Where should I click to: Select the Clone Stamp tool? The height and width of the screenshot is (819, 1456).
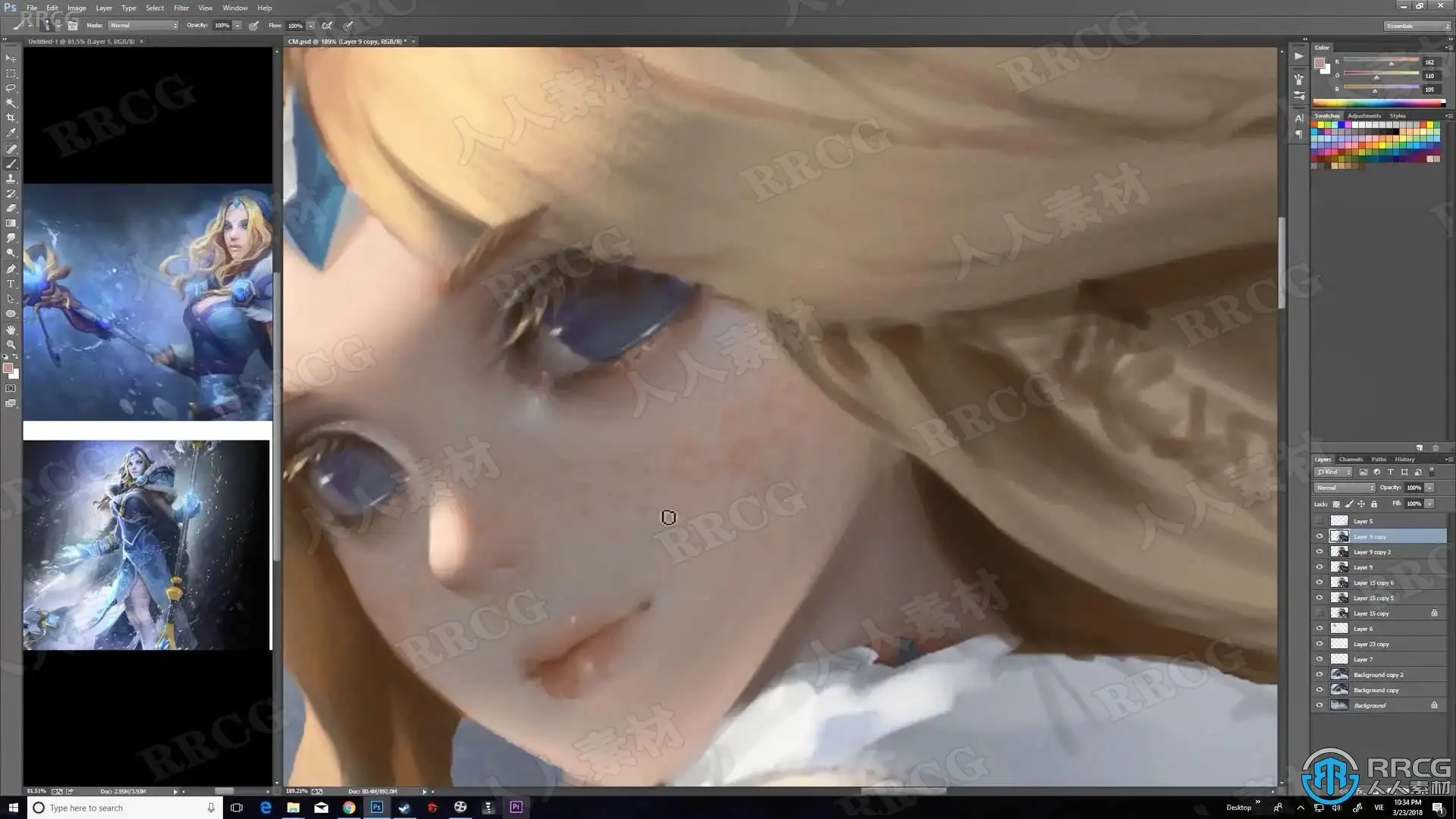11,178
